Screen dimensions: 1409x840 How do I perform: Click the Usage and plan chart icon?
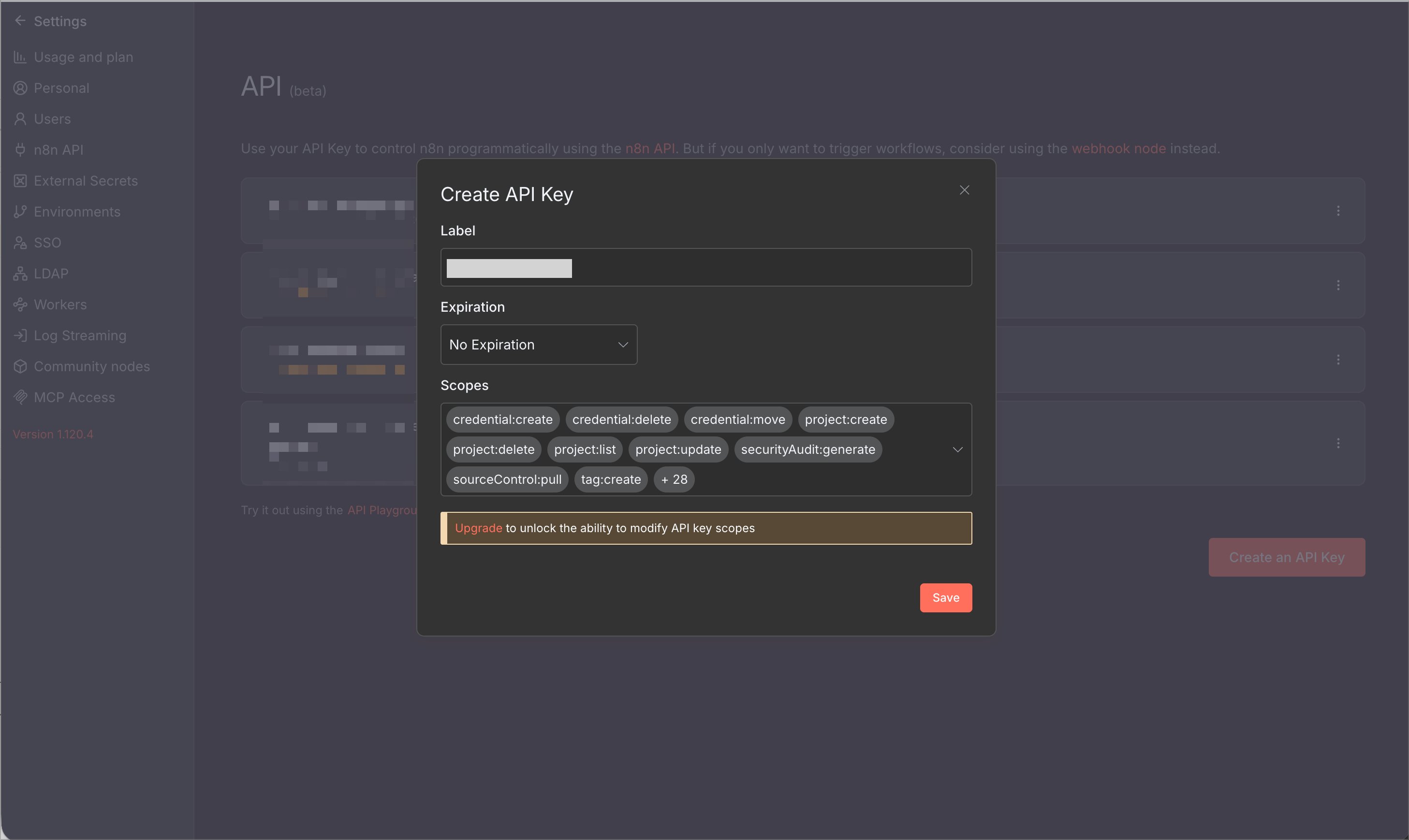click(x=20, y=57)
